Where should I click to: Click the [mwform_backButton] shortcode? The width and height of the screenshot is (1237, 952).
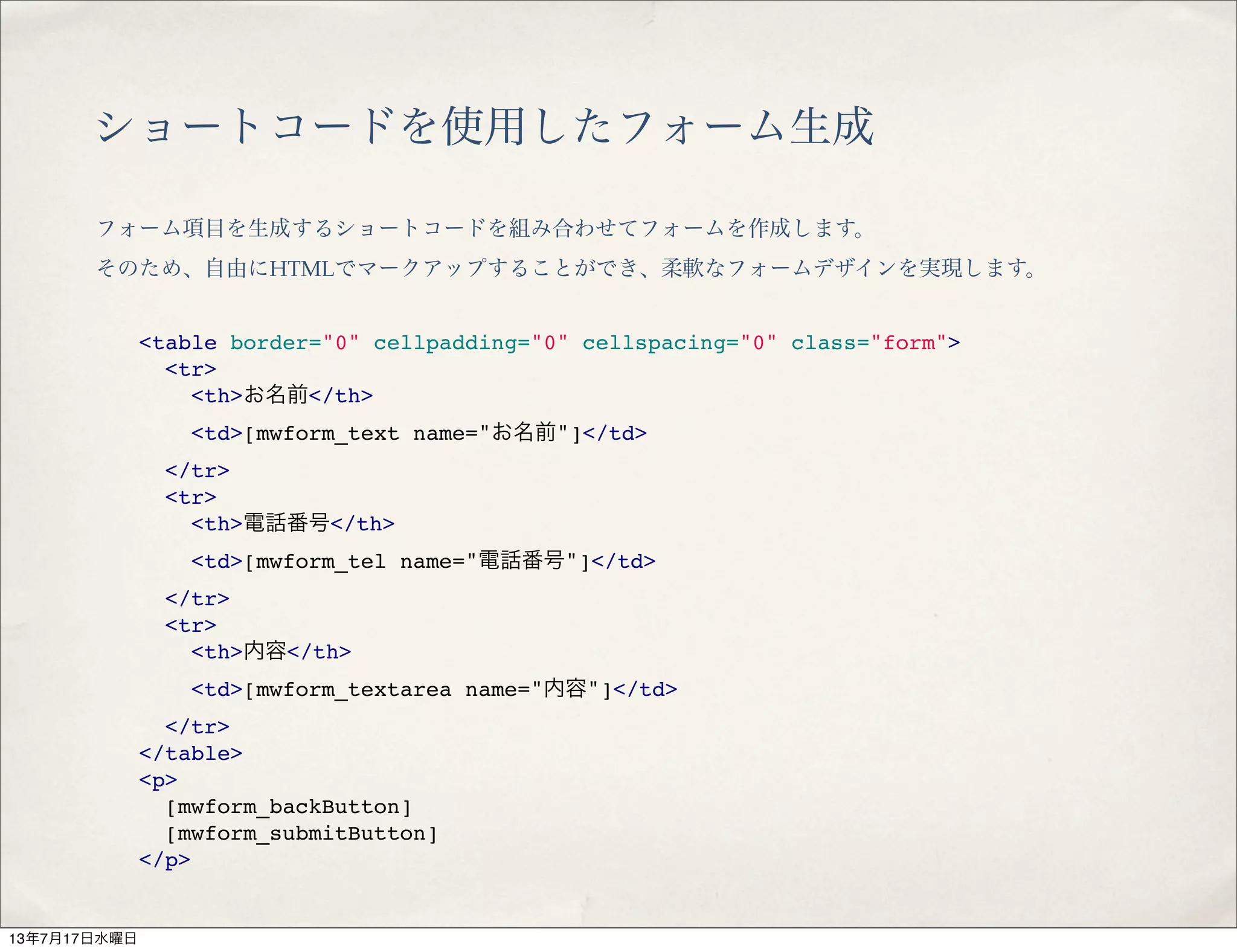[289, 807]
